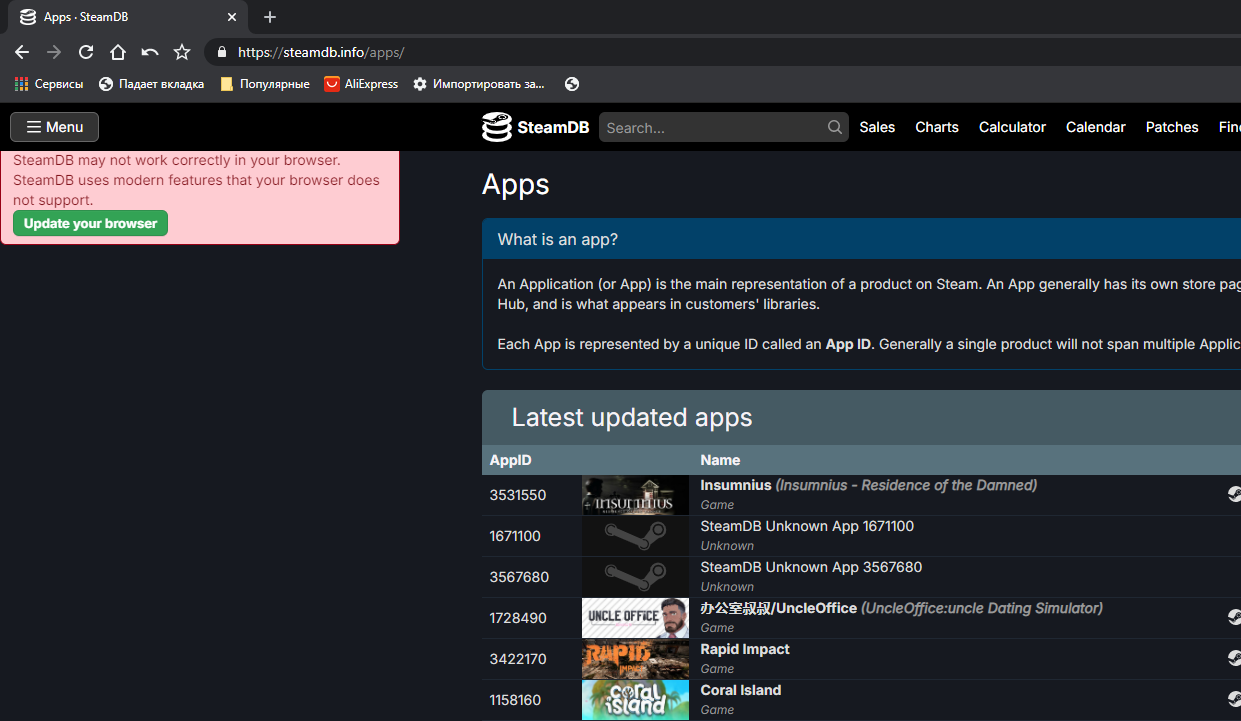
Task: Open the Insumnius app name link
Action: click(x=736, y=485)
